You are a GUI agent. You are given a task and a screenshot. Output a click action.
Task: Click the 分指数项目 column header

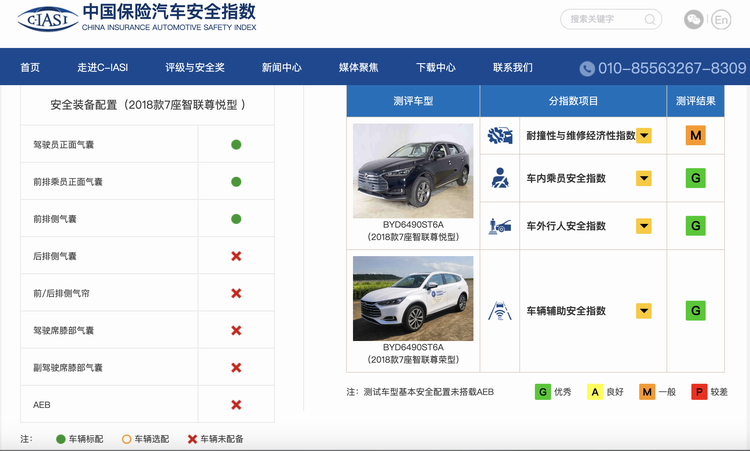click(x=573, y=101)
